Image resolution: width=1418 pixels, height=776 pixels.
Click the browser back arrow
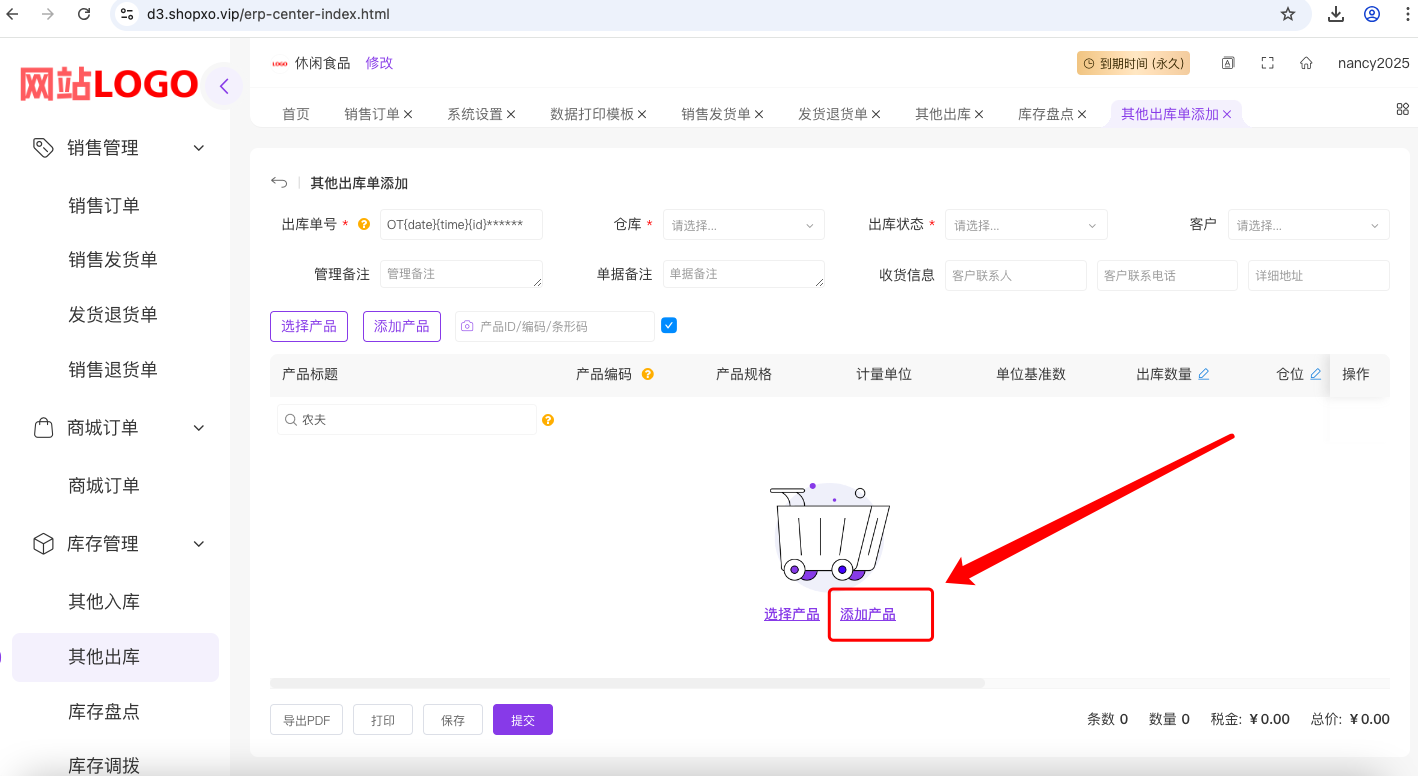point(13,14)
